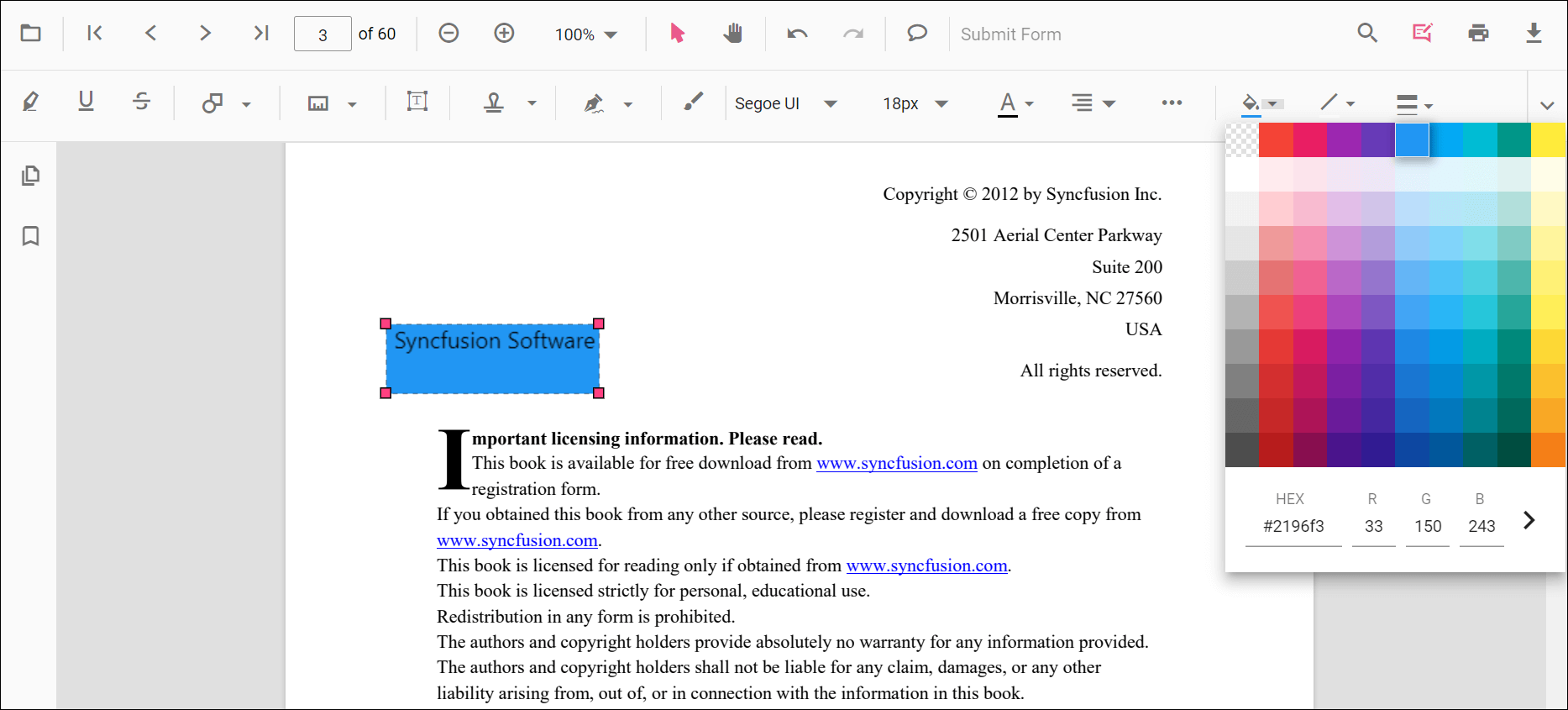Select the Underline annotation tool
1568x710 pixels.
[86, 102]
